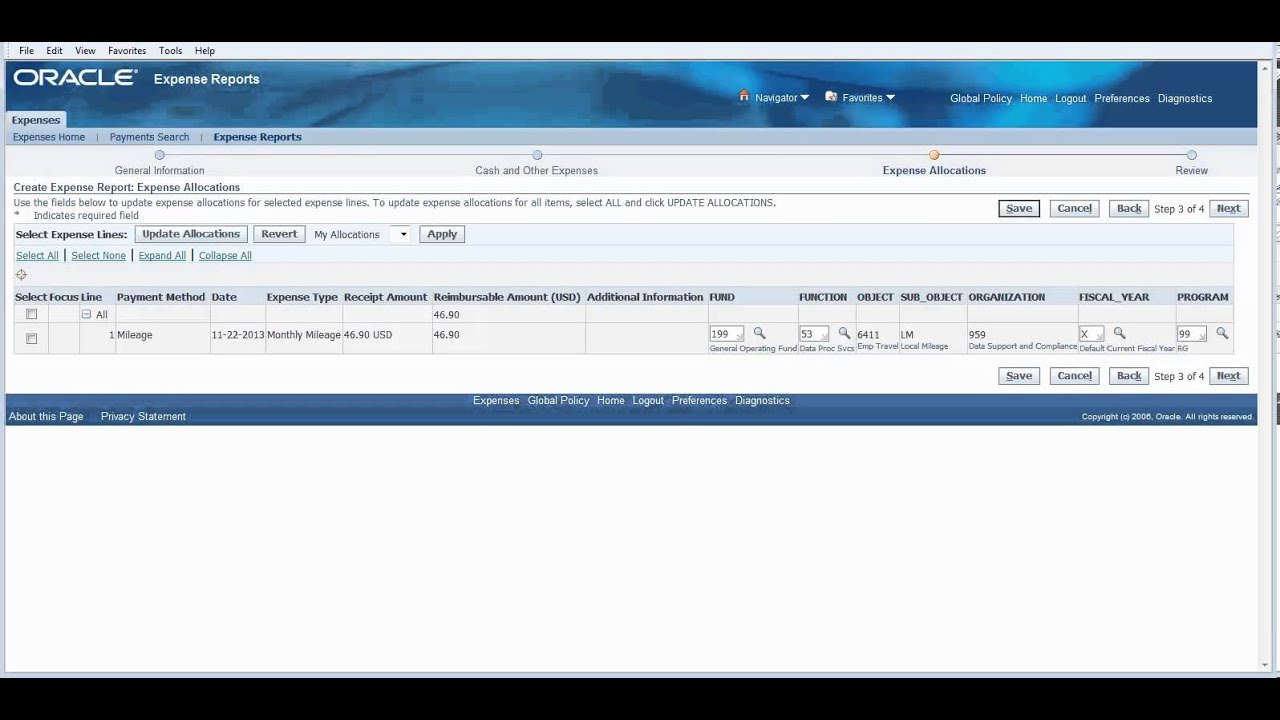Open Preferences in the header

(1122, 98)
